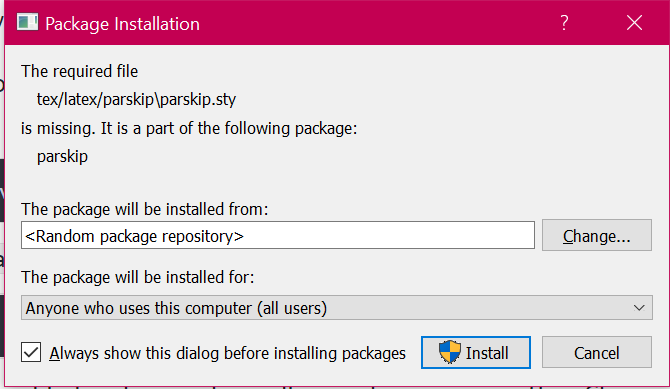Select the parskip.sty file path text
This screenshot has height=389, width=670.
[x=136, y=100]
